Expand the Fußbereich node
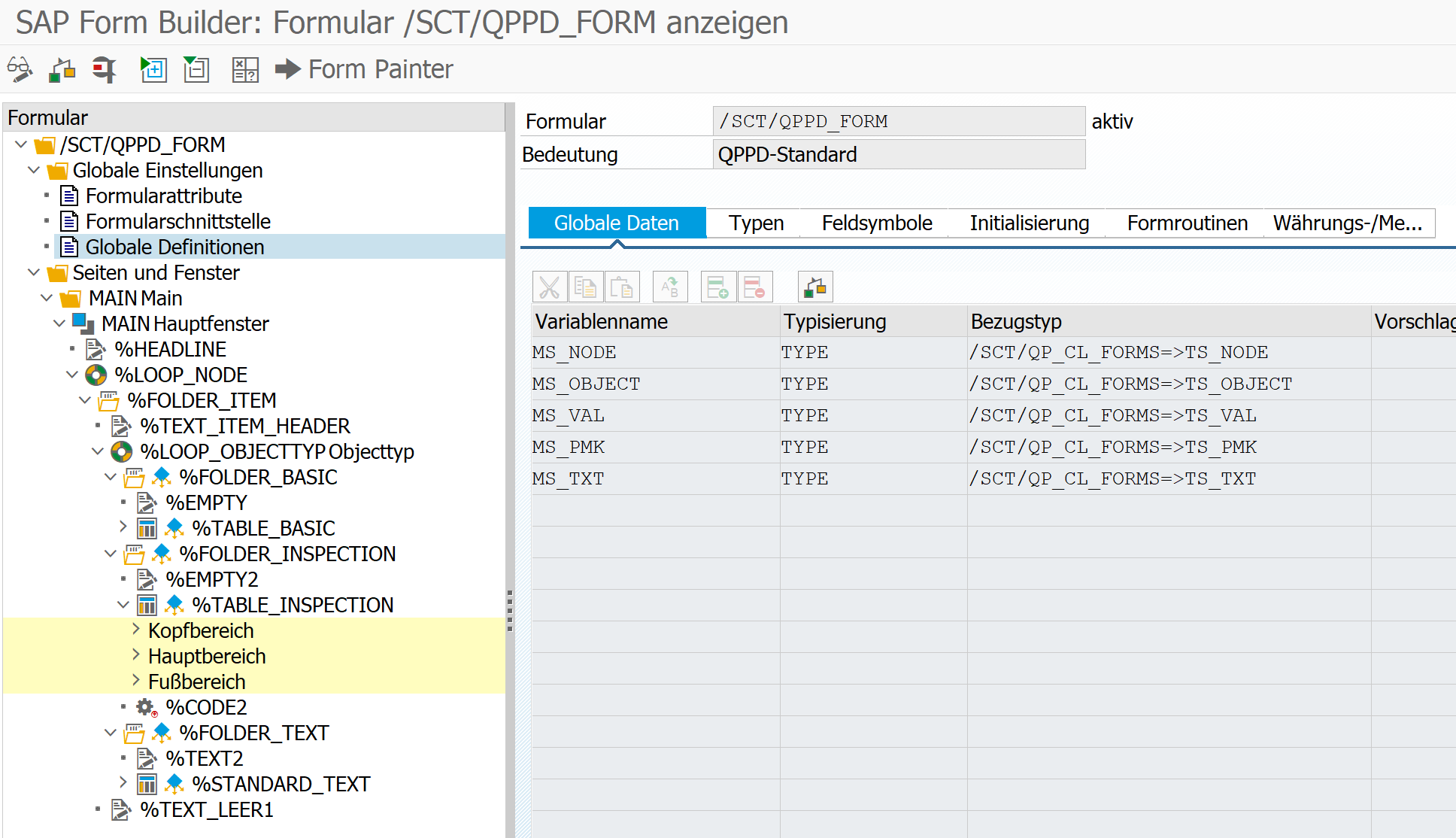Image resolution: width=1456 pixels, height=838 pixels. click(136, 681)
